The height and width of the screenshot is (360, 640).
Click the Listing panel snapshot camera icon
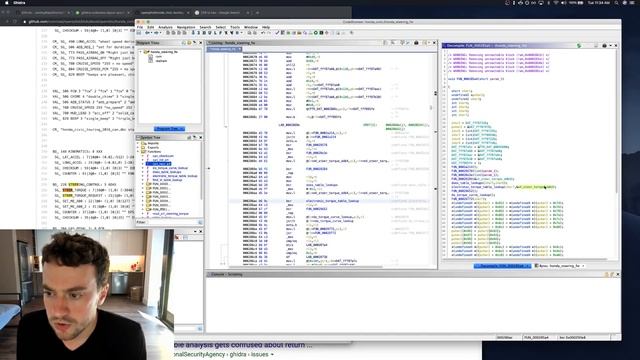tap(416, 42)
